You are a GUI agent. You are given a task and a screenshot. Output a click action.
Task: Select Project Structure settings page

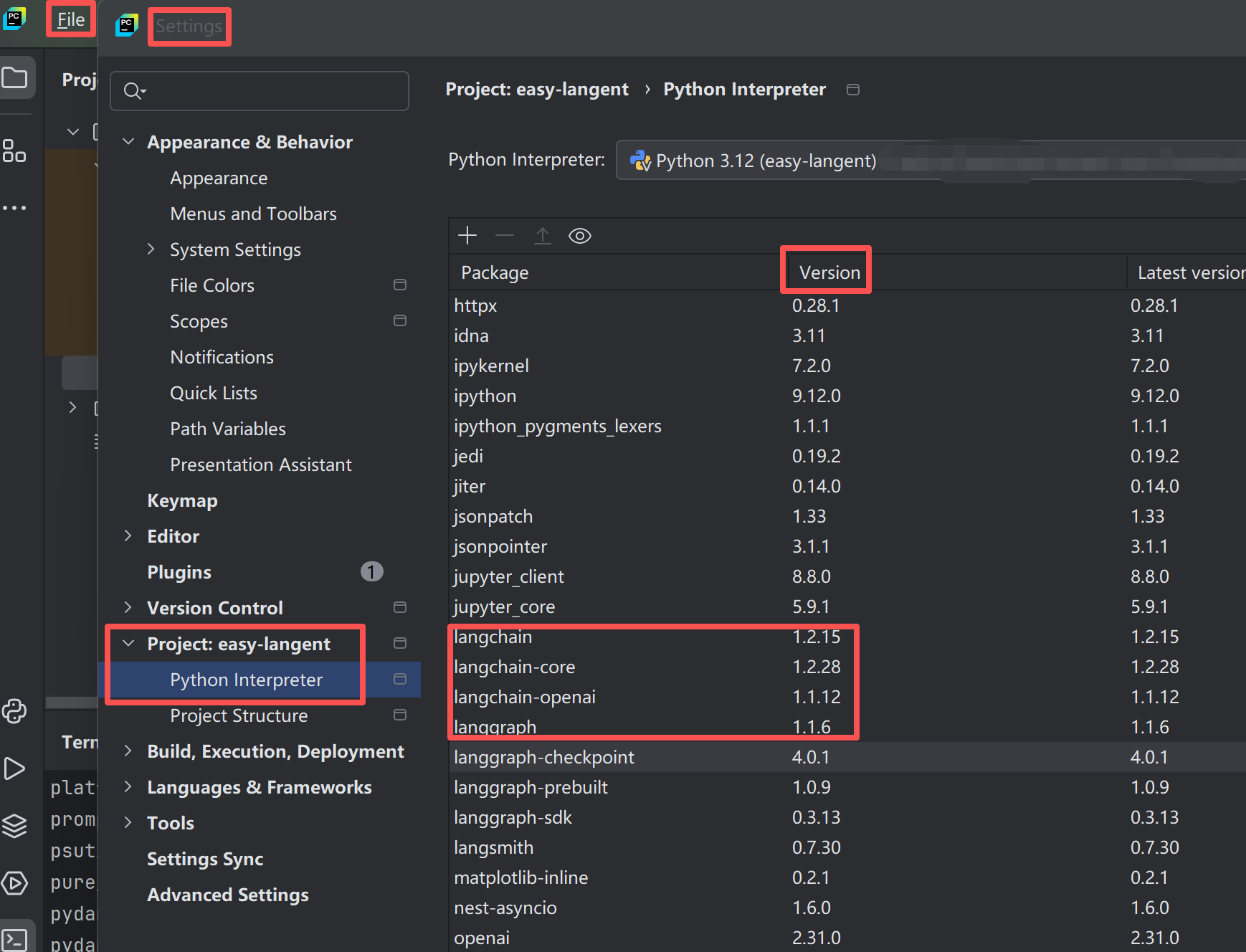click(x=239, y=715)
